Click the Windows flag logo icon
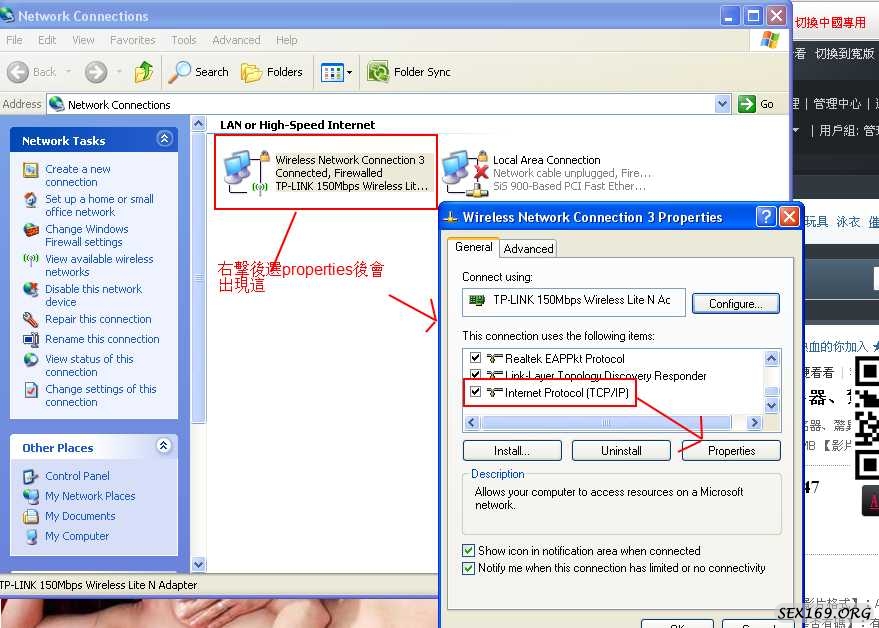The image size is (879, 628). [x=770, y=40]
